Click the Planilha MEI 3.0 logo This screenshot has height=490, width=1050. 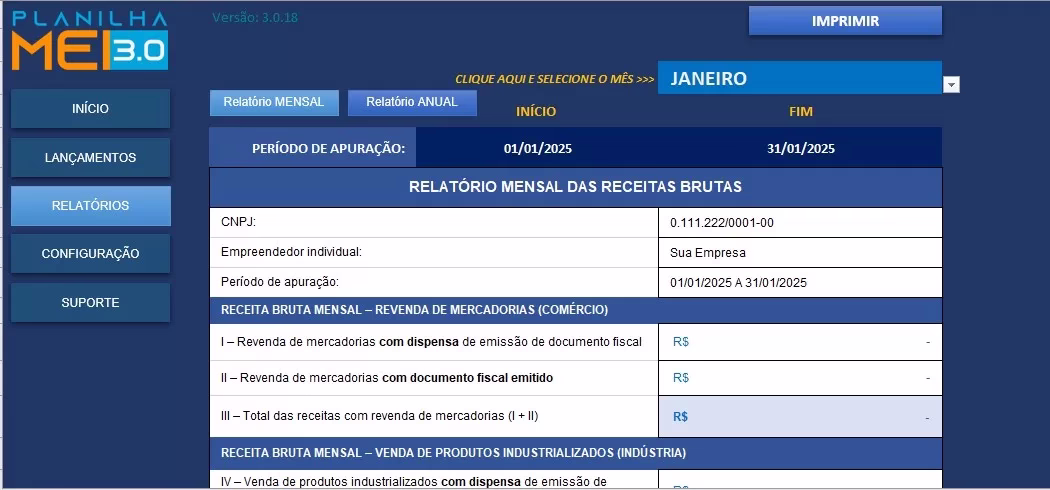coord(90,41)
